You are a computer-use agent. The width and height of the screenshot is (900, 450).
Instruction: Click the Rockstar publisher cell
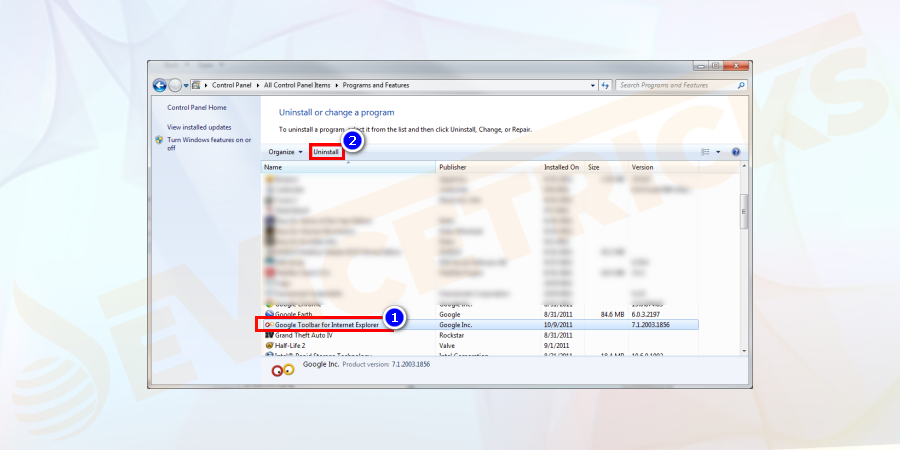[451, 335]
